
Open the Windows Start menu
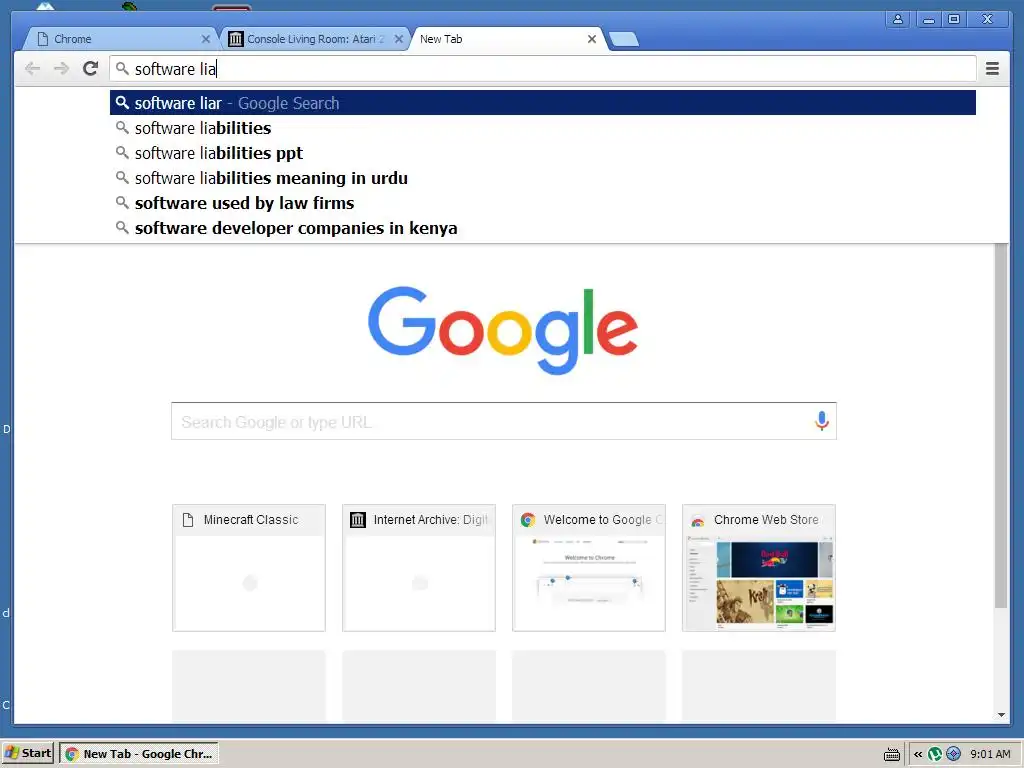[28, 753]
